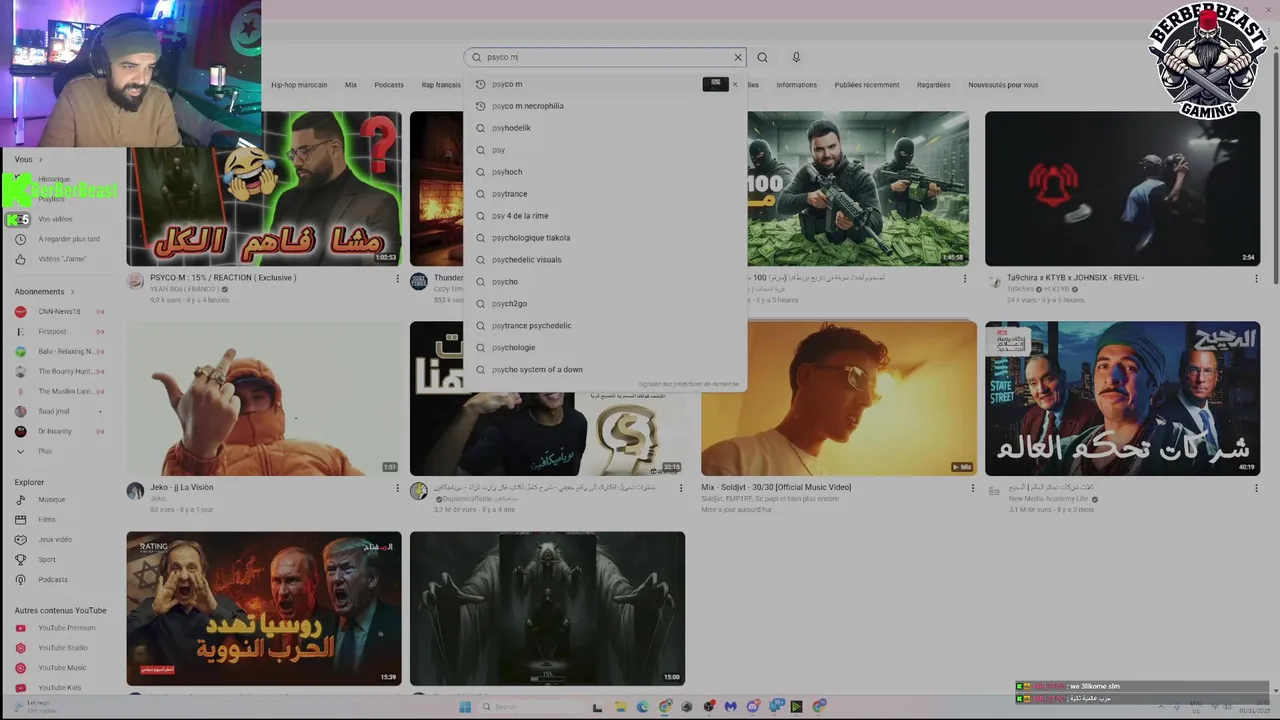The width and height of the screenshot is (1280, 720).
Task: Open the Mix - Soldjvt 30/30 thumbnail
Action: [x=839, y=398]
